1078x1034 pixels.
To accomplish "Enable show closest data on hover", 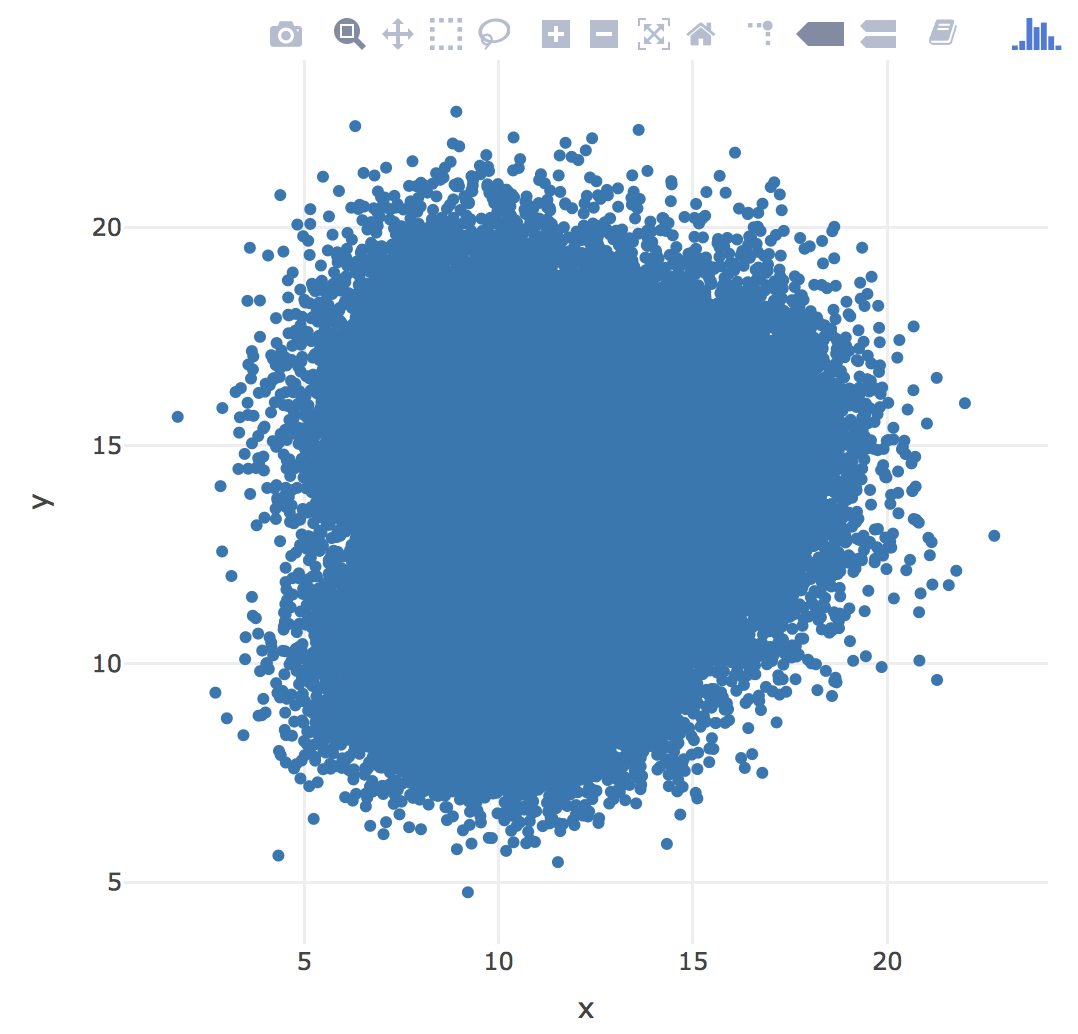I will pos(820,35).
